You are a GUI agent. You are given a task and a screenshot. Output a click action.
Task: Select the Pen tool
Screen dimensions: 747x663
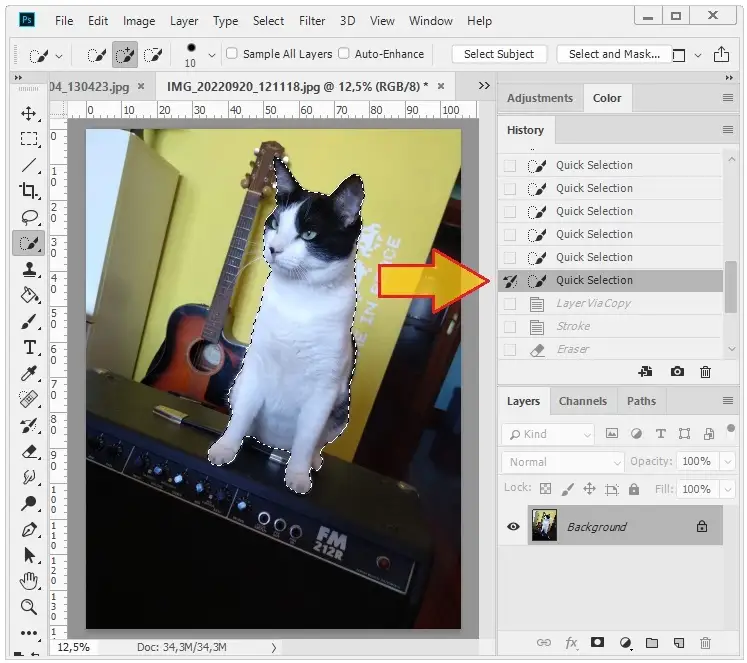29,529
